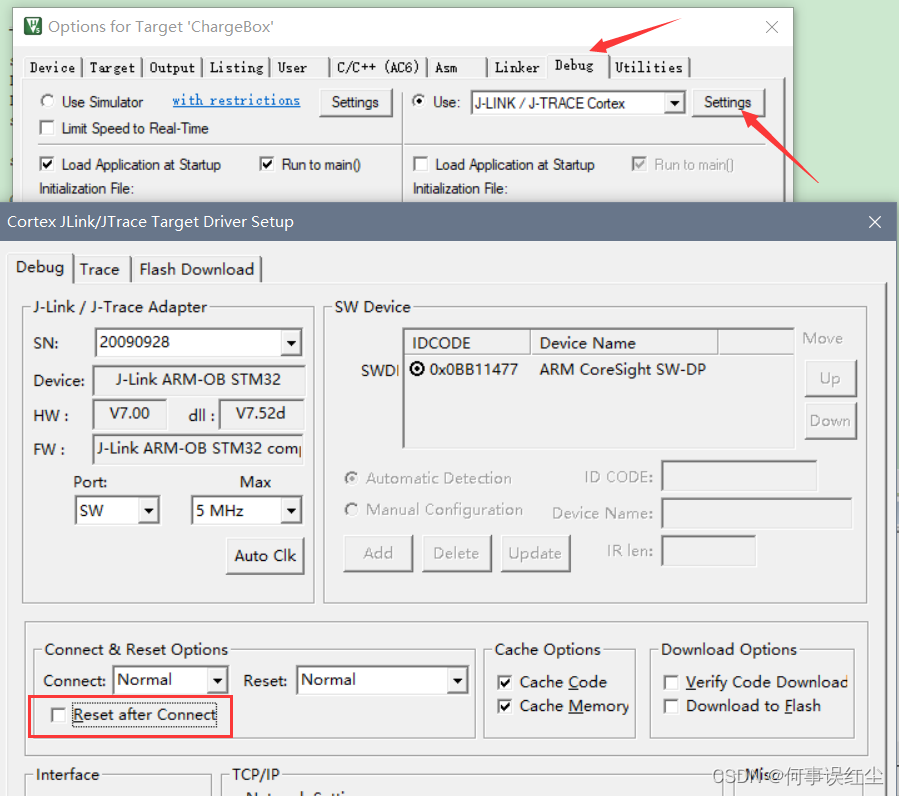Click the simulator Settings button

pos(355,102)
